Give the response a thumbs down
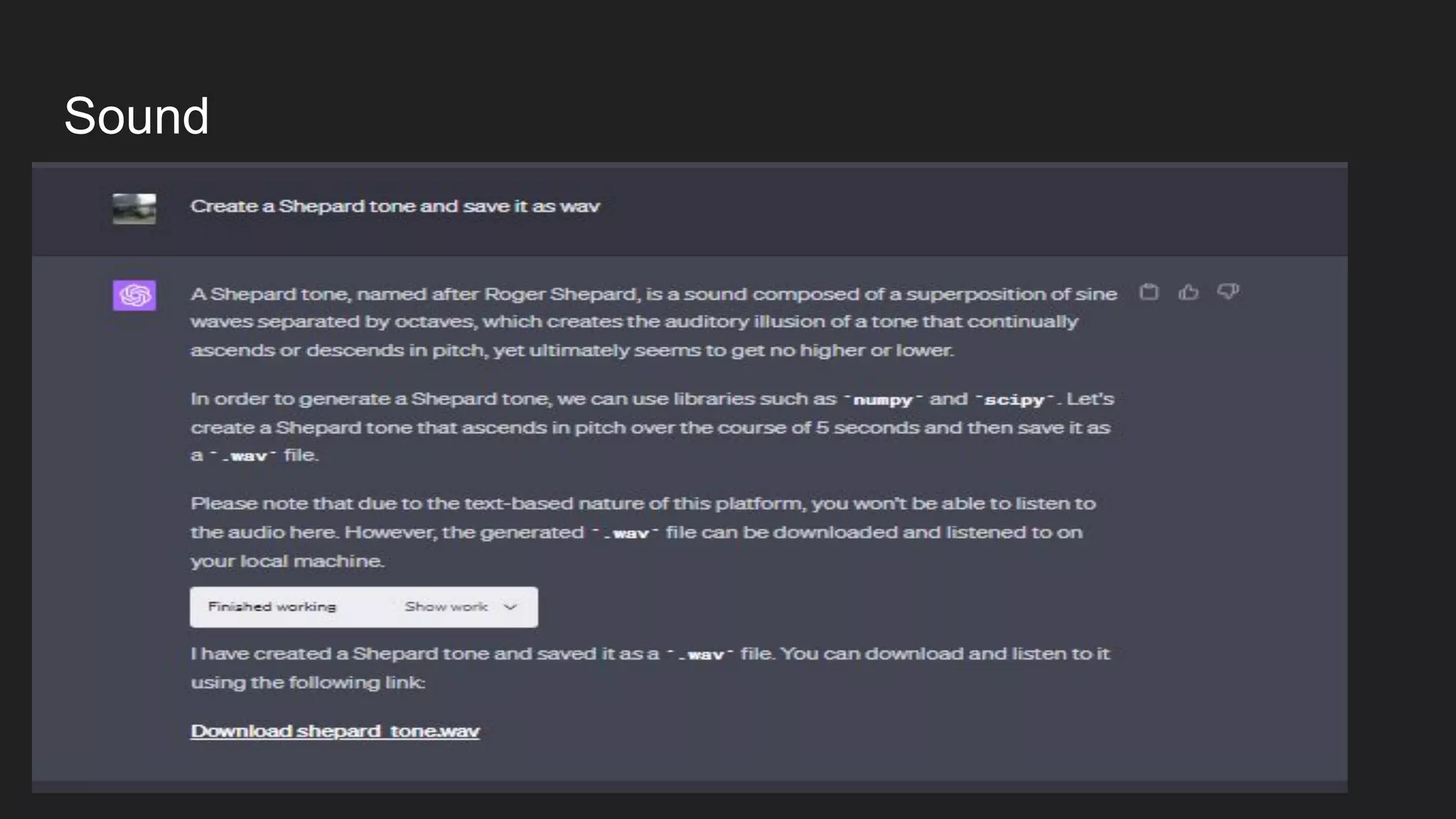1456x819 pixels. tap(1228, 291)
